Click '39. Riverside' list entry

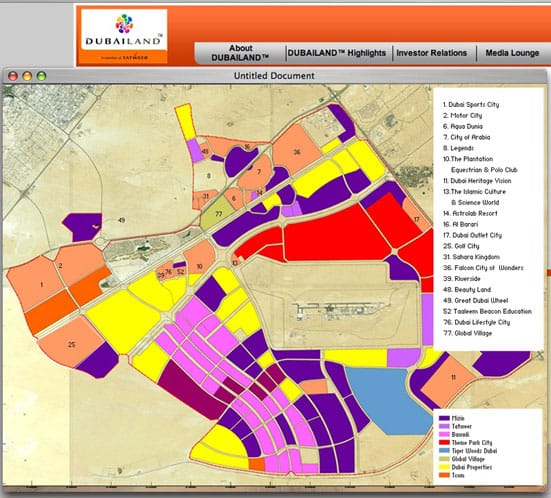[462, 279]
